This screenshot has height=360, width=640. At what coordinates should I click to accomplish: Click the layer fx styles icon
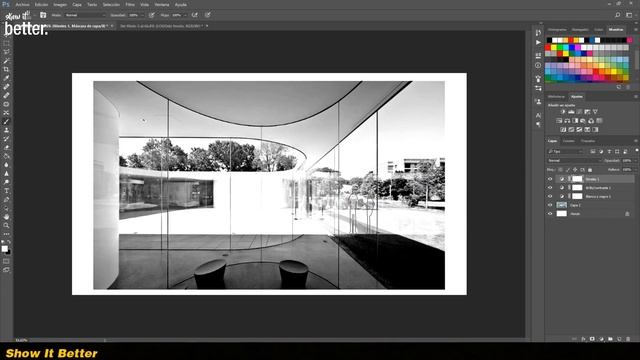click(583, 339)
